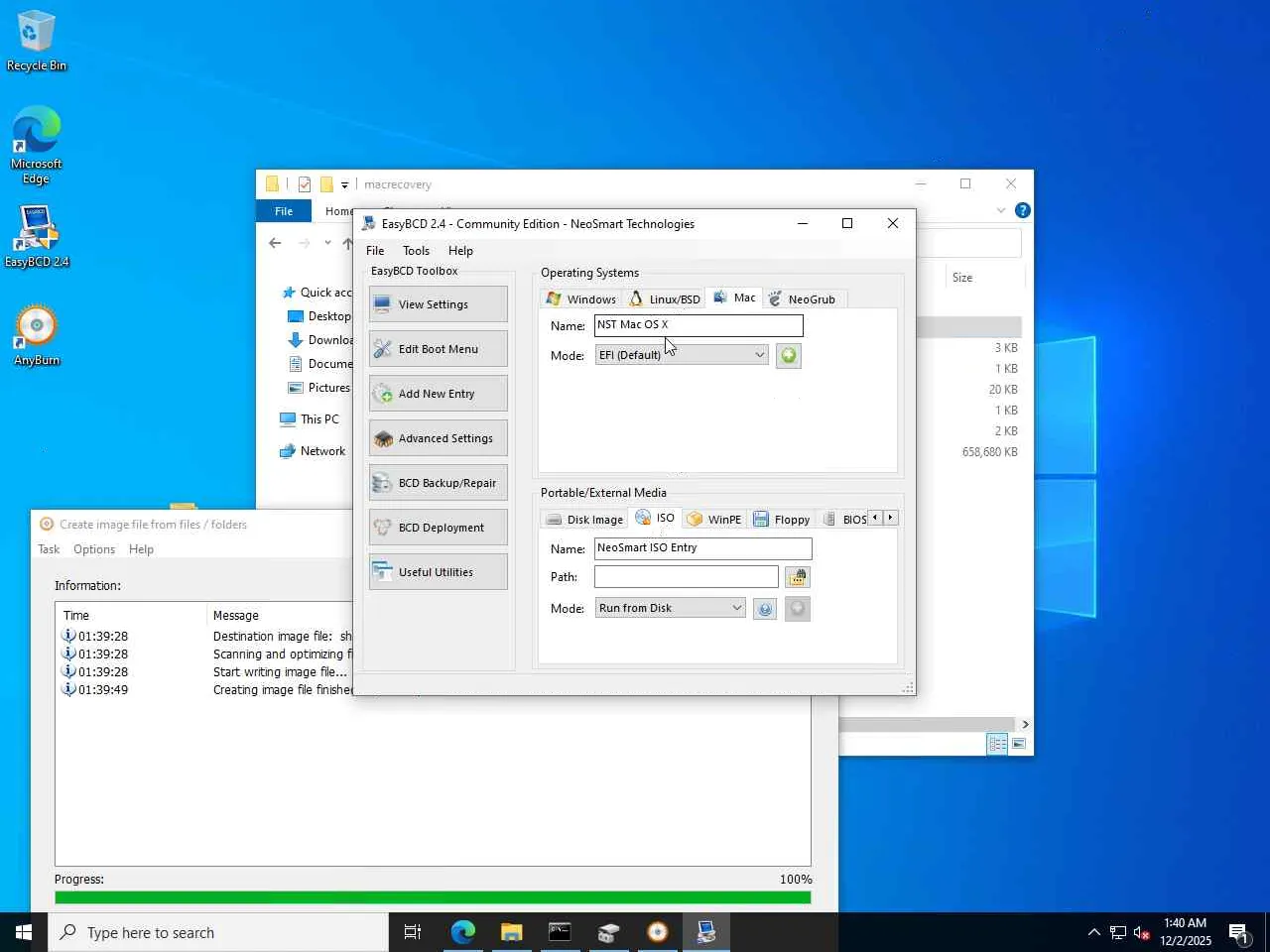Click back arrow in File Explorer
Image resolution: width=1270 pixels, height=952 pixels.
[x=275, y=243]
